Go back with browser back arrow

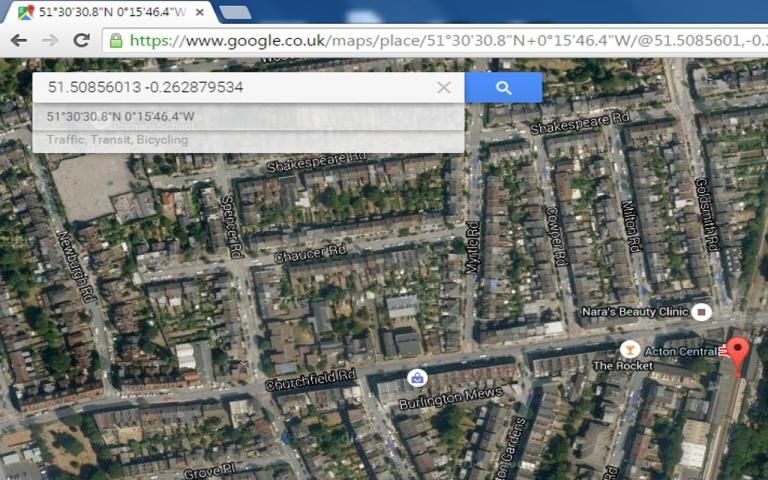(19, 41)
